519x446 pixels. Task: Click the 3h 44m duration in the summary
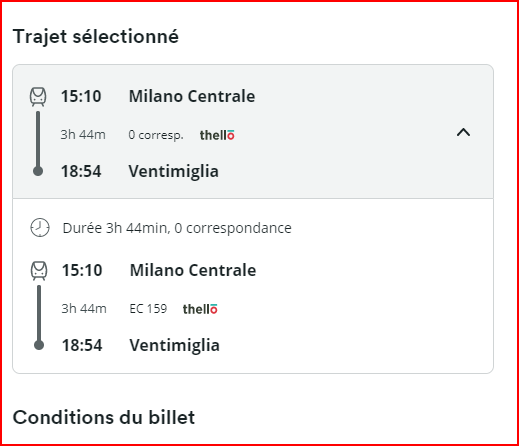pyautogui.click(x=83, y=135)
